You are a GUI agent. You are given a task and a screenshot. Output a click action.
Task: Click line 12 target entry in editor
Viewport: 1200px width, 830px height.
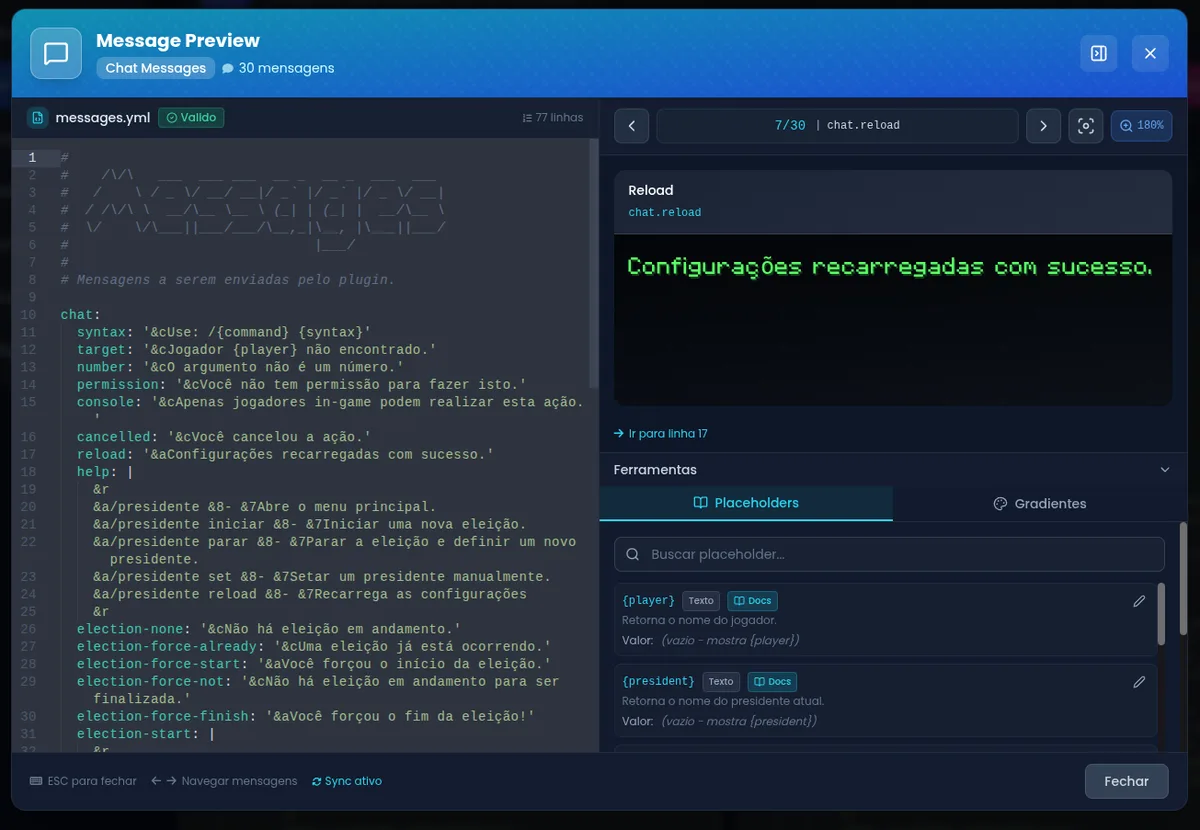tap(257, 349)
